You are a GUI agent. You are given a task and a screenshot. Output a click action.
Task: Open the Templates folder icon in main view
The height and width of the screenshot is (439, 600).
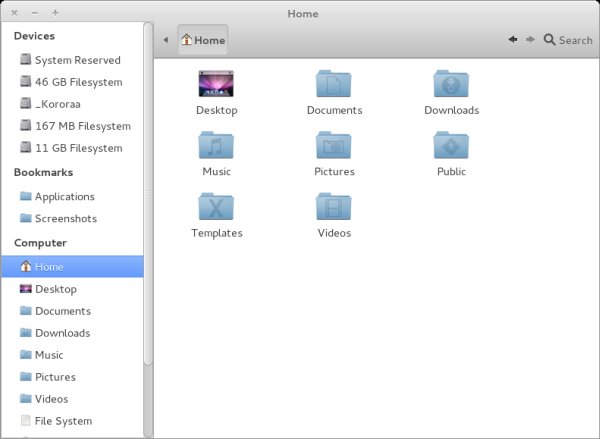216,206
